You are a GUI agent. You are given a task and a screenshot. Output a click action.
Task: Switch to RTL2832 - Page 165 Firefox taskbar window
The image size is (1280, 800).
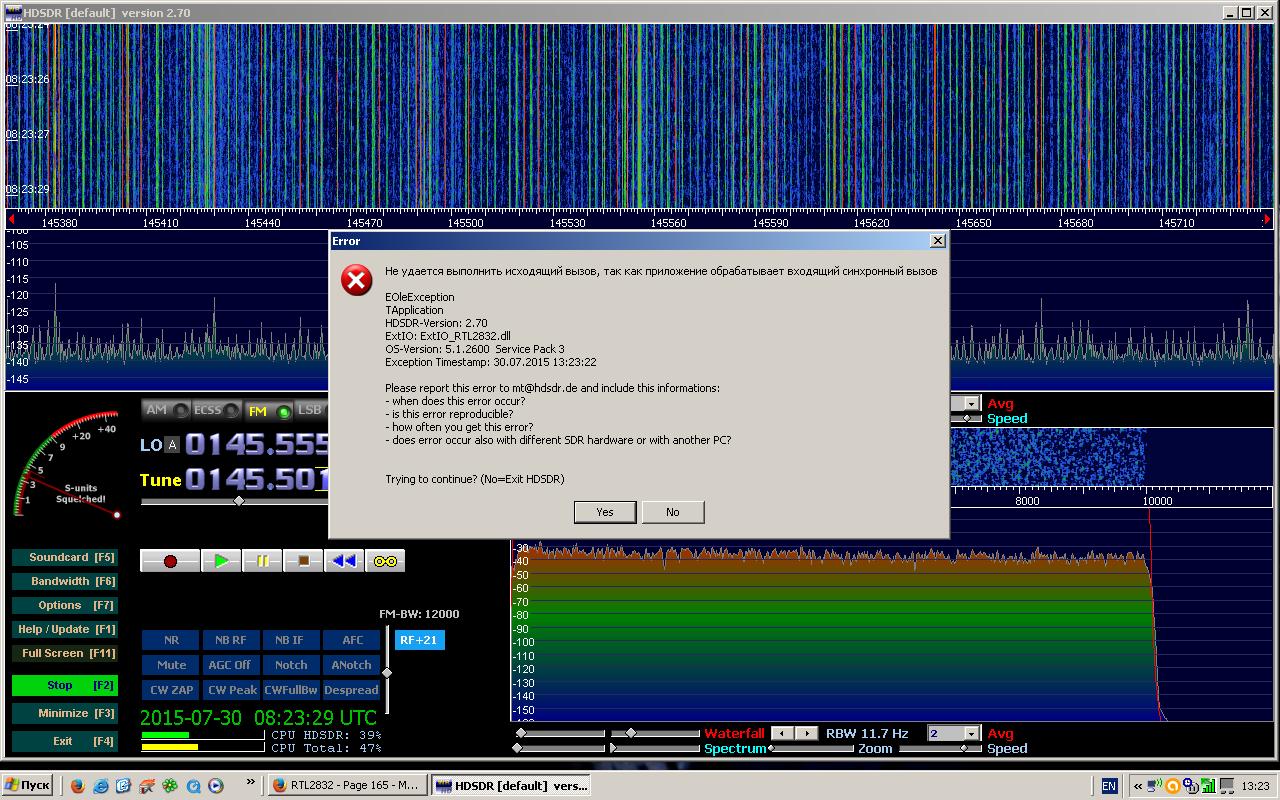(x=348, y=786)
